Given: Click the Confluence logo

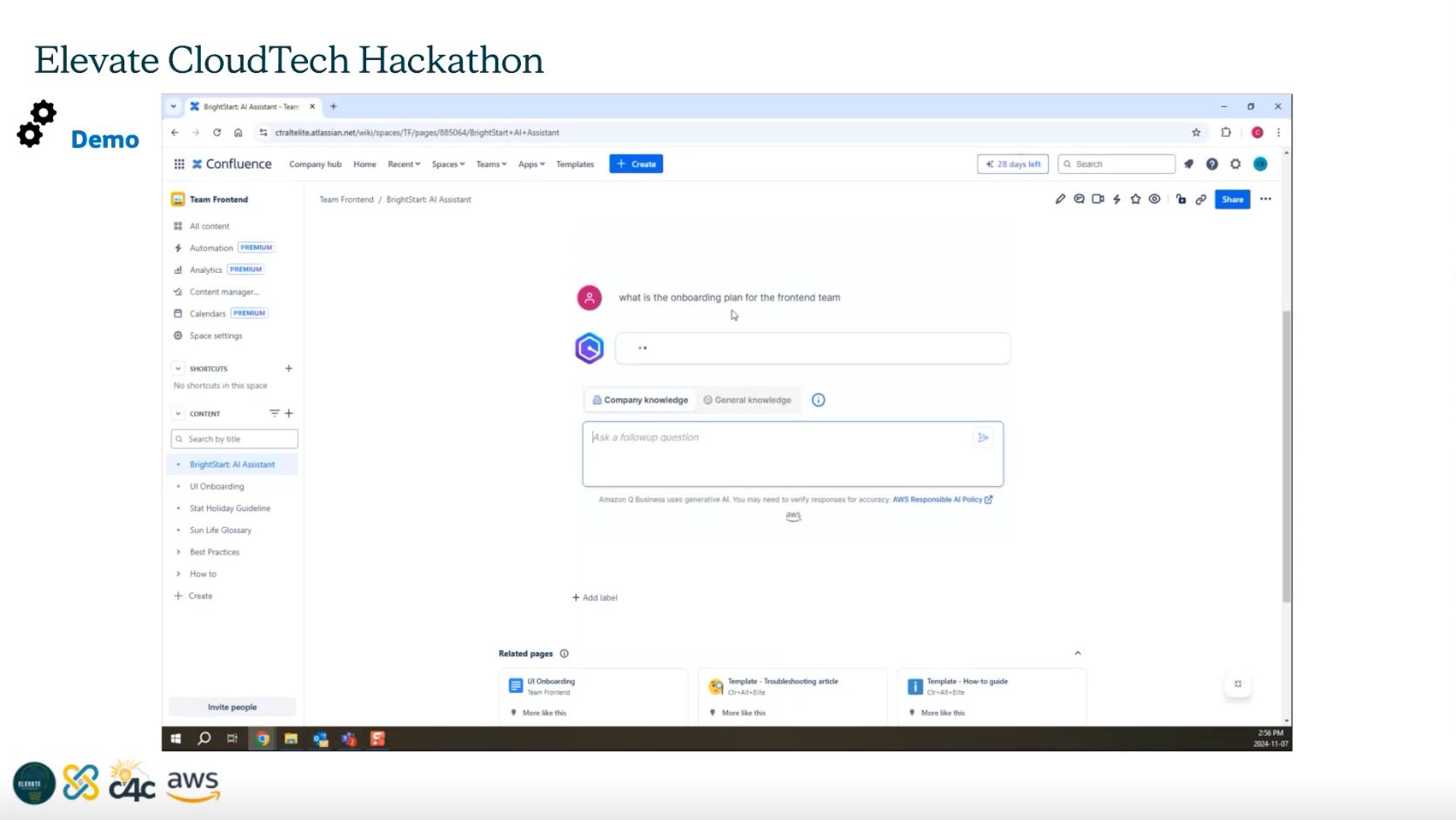Looking at the screenshot, I should point(232,163).
